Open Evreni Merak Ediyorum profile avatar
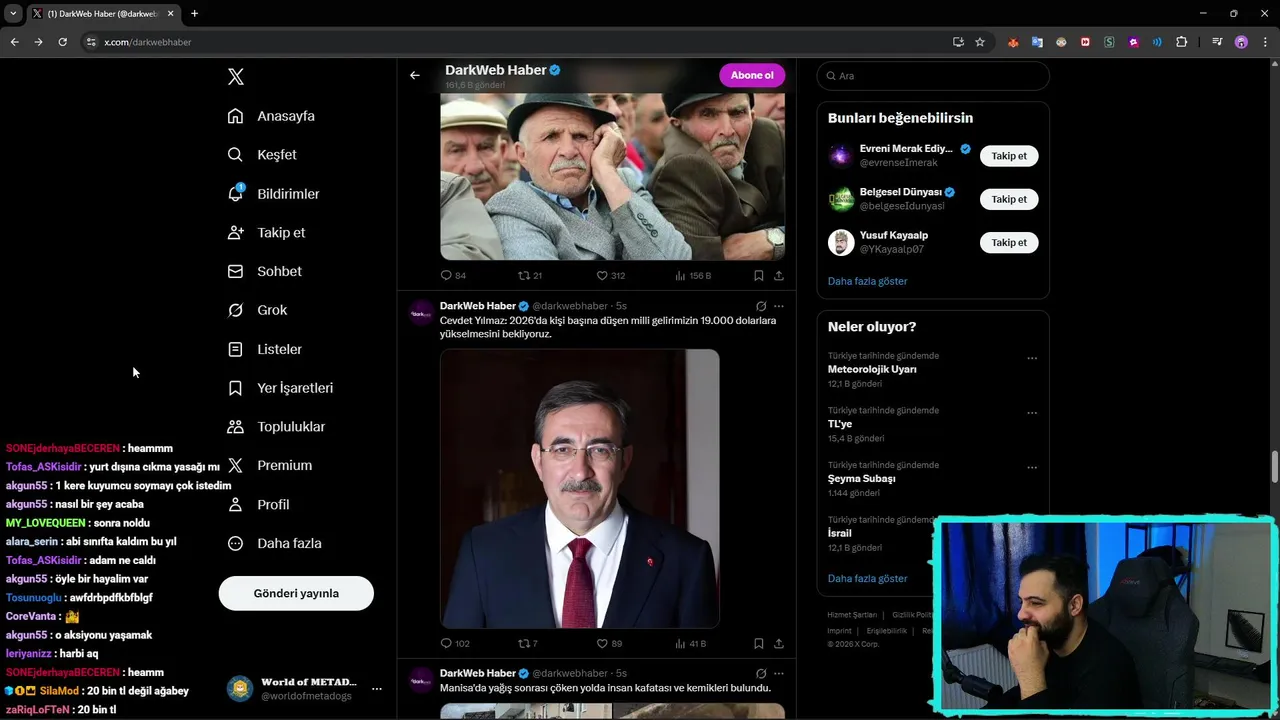The height and width of the screenshot is (720, 1280). coord(841,156)
